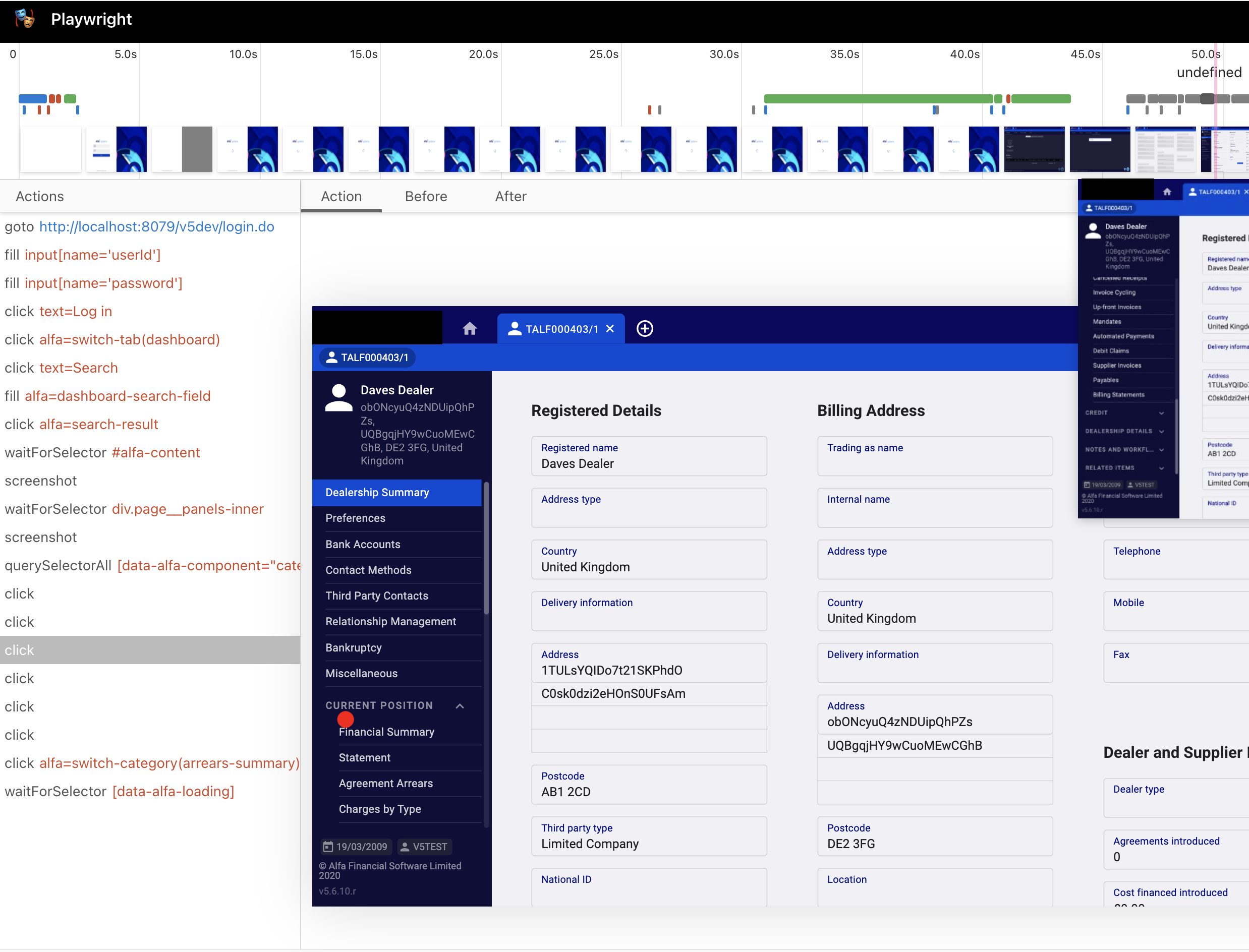
Task: Open Financial Summary category
Action: click(409, 732)
